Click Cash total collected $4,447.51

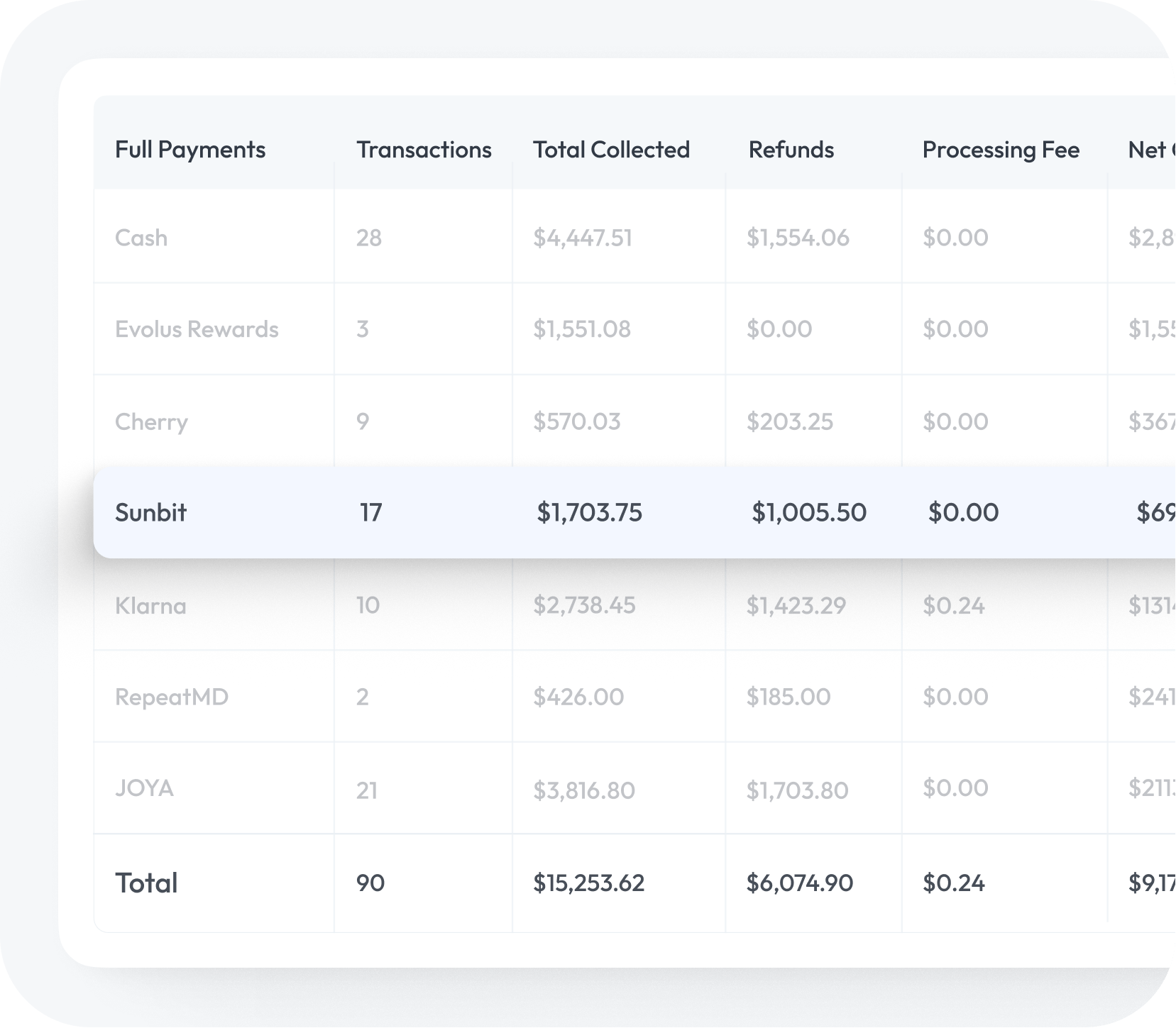[x=582, y=238]
